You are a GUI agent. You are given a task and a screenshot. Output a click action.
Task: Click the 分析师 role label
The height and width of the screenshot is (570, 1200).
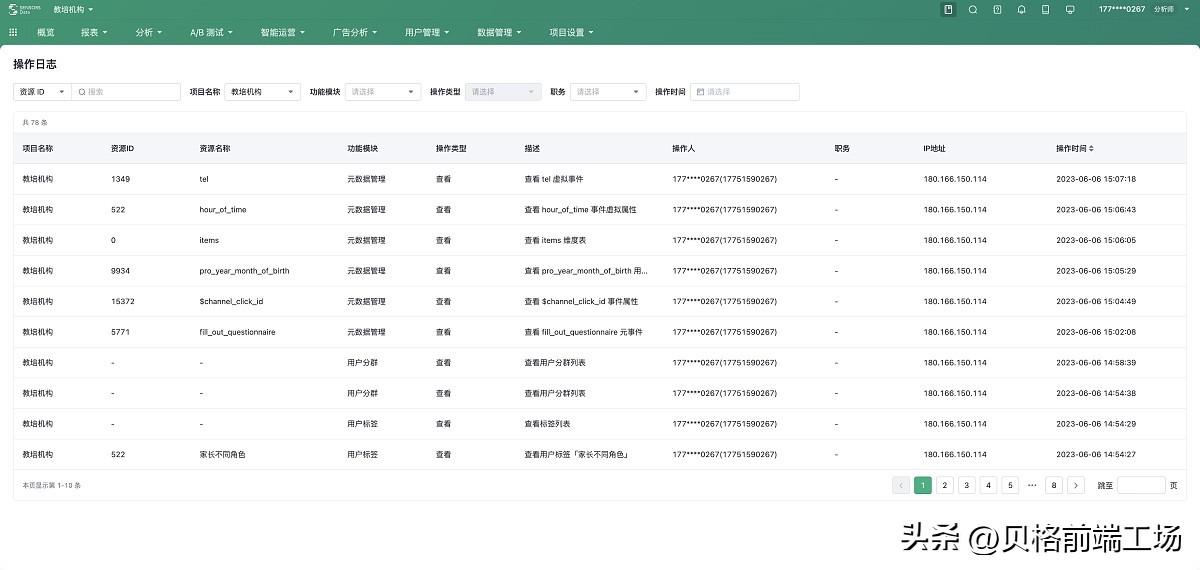tap(1164, 9)
